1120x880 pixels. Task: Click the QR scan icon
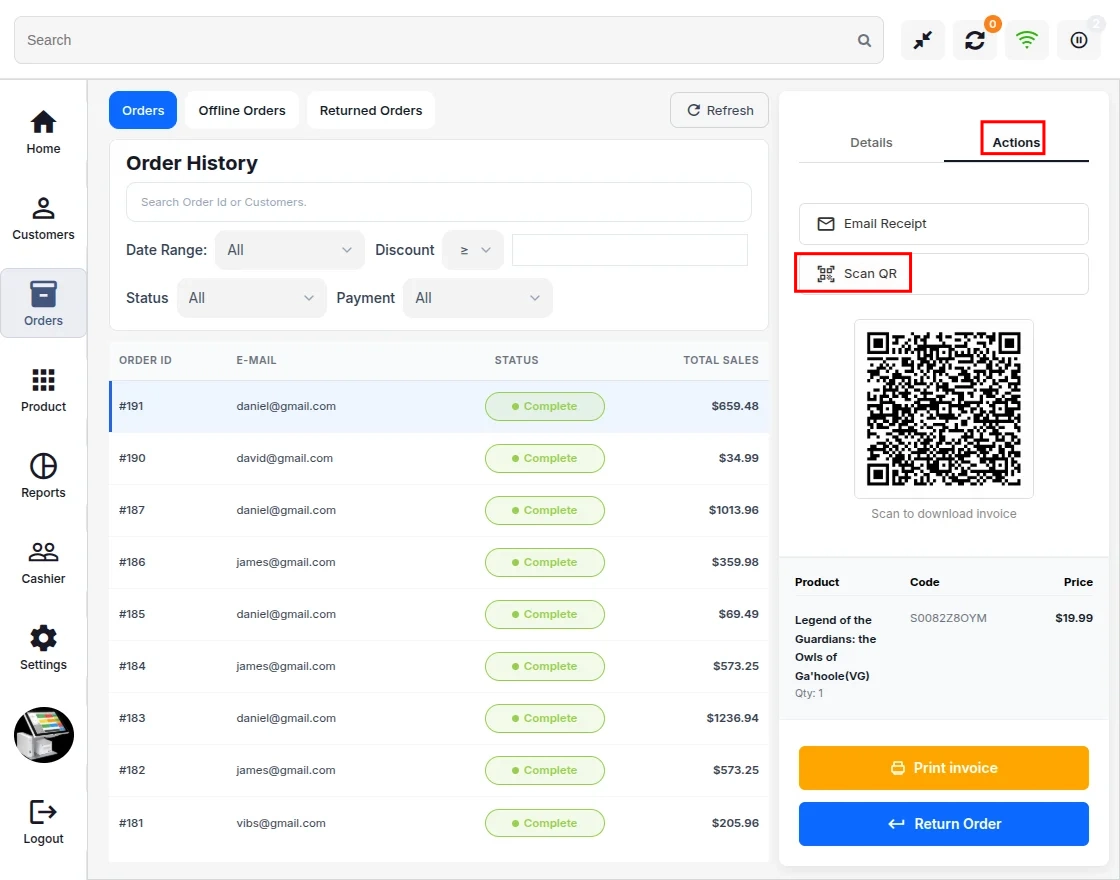tap(826, 274)
